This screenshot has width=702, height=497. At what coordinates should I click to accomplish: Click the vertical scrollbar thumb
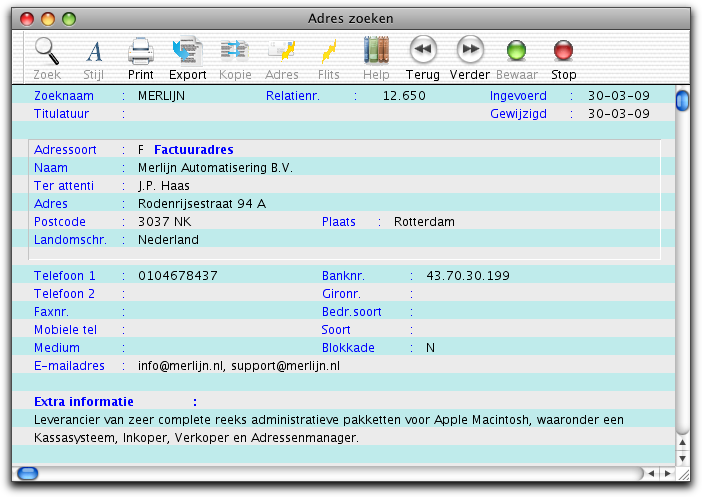click(682, 101)
